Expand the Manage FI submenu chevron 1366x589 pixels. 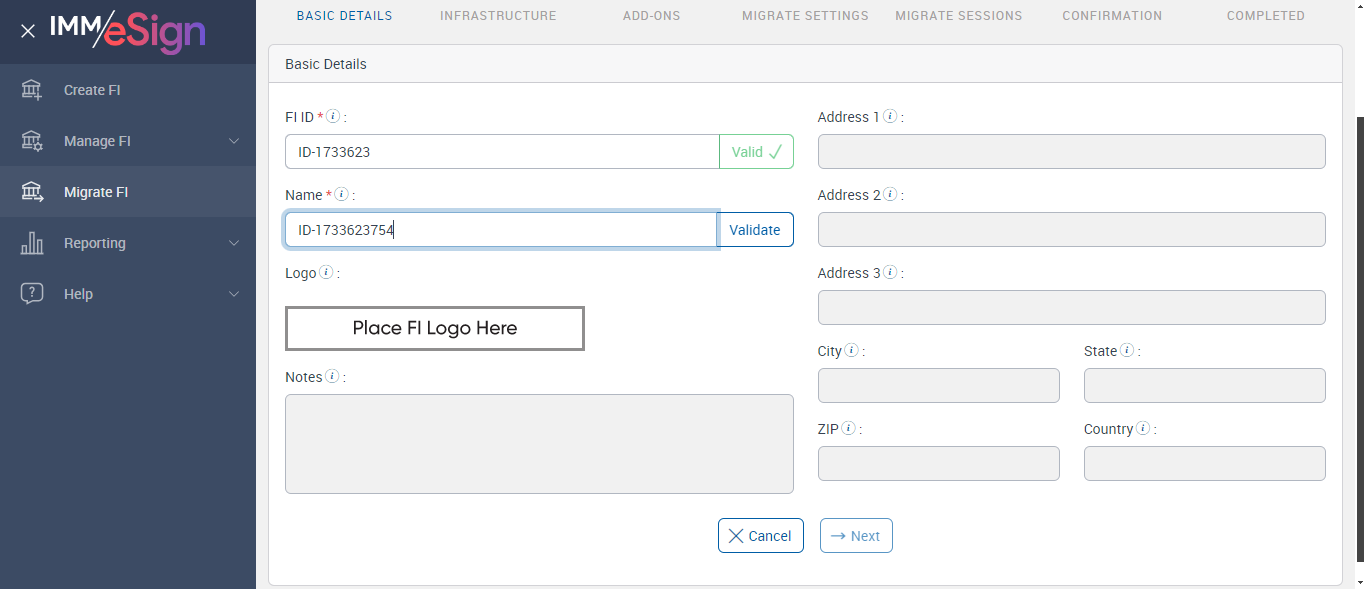[x=234, y=141]
